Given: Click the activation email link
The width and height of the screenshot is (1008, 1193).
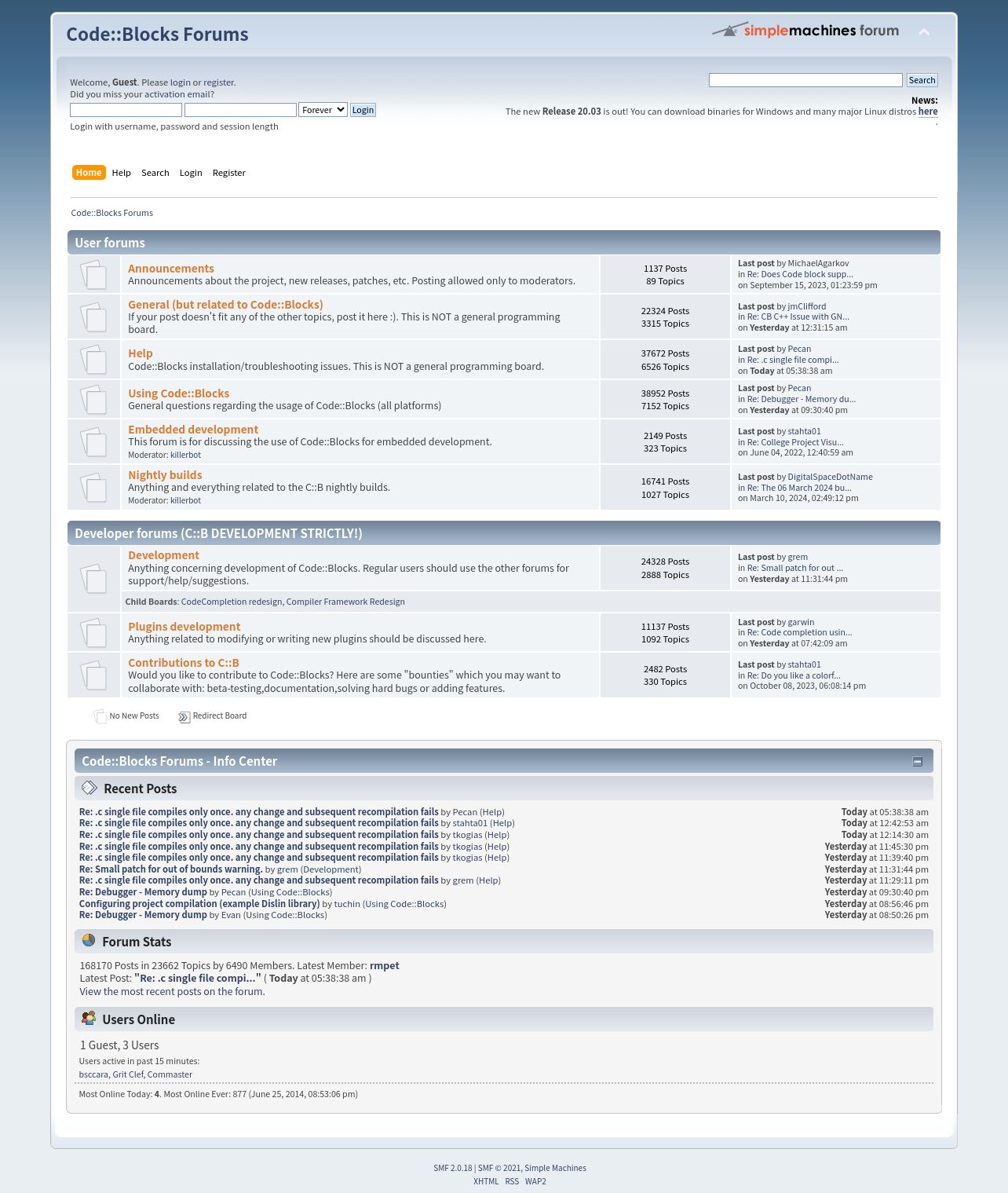Looking at the screenshot, I should pos(177,94).
